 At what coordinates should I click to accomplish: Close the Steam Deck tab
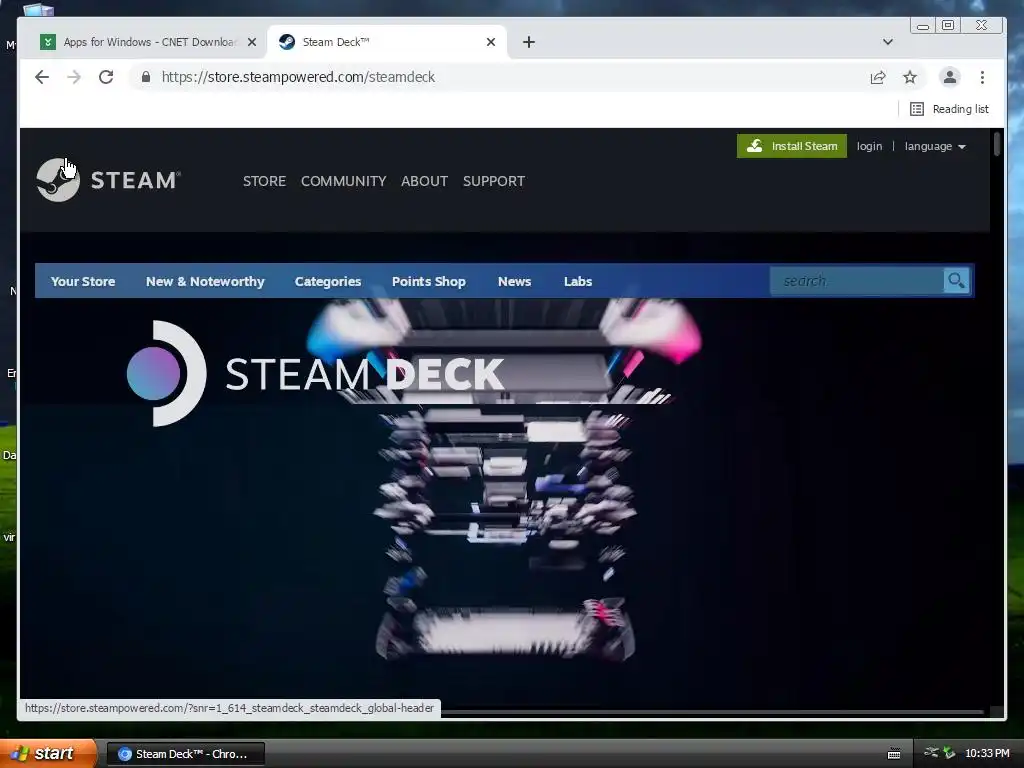pyautogui.click(x=491, y=42)
